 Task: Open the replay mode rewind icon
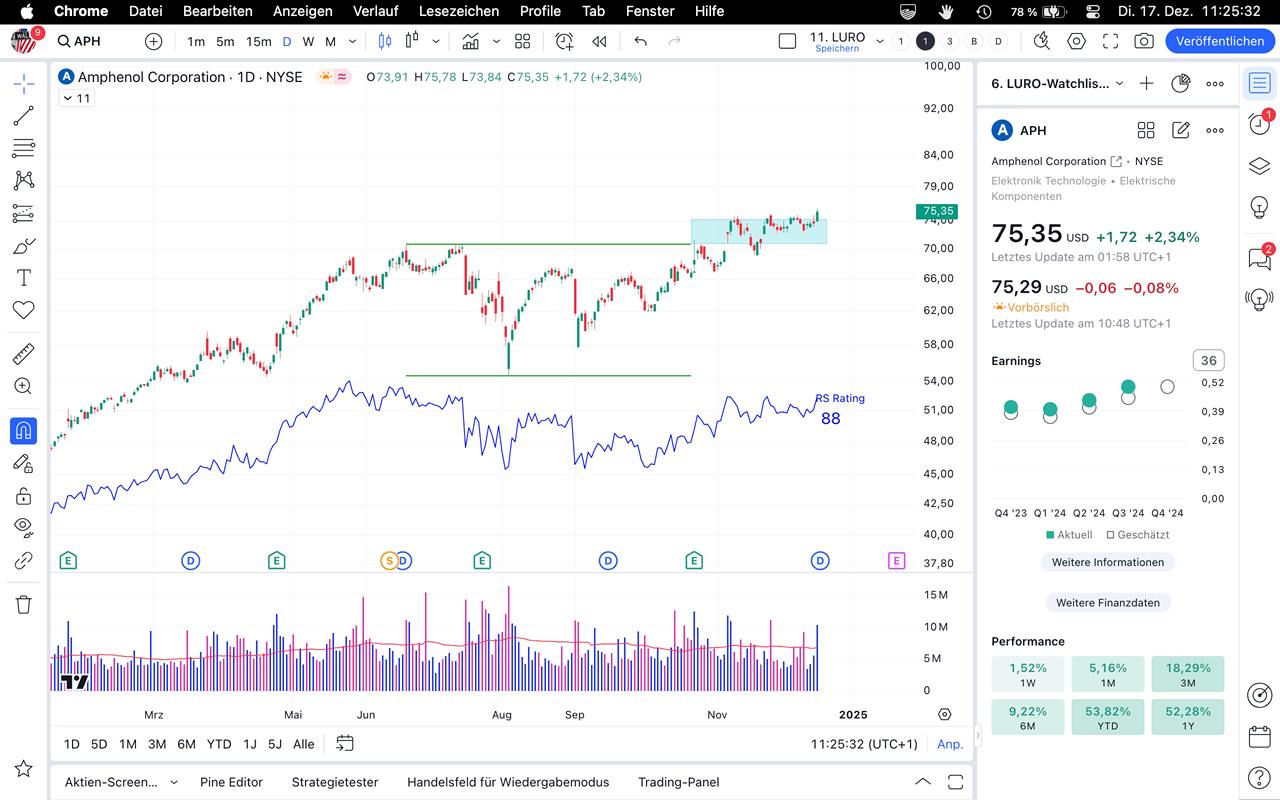[x=599, y=41]
